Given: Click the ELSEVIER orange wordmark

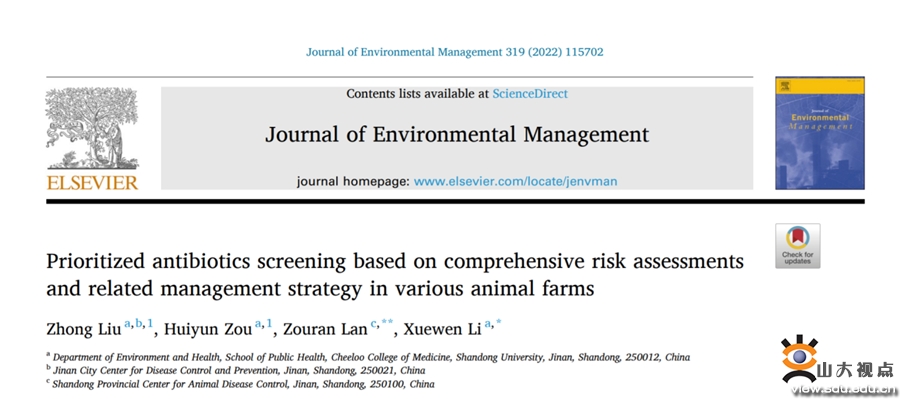Looking at the screenshot, I should (x=92, y=183).
